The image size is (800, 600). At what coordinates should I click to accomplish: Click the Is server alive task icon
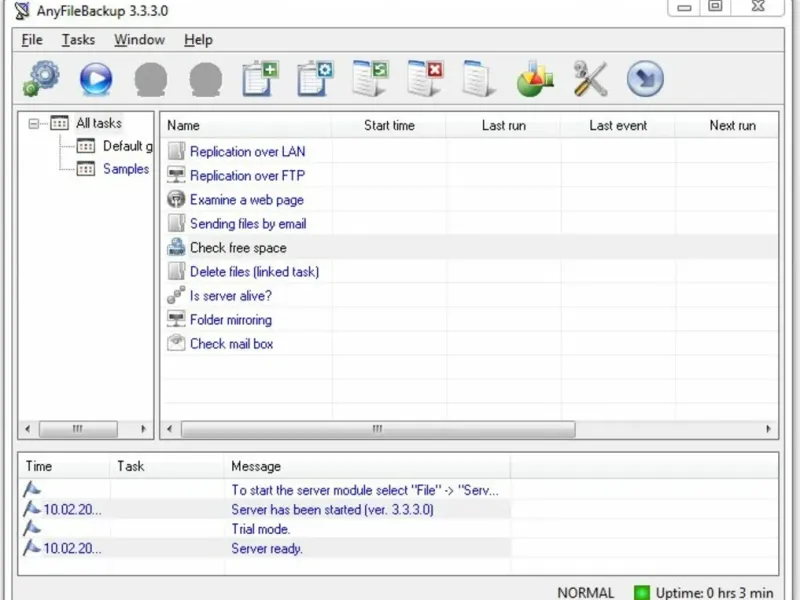[176, 295]
